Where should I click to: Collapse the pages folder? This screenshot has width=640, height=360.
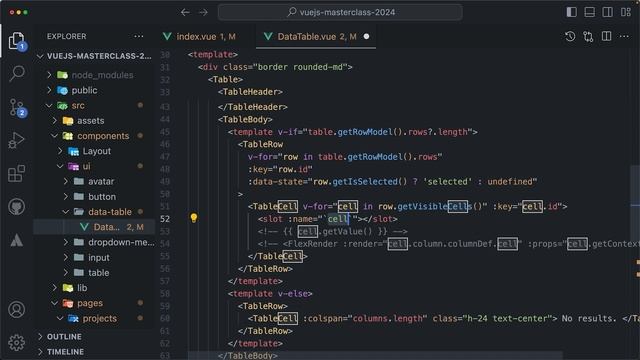pos(94,303)
